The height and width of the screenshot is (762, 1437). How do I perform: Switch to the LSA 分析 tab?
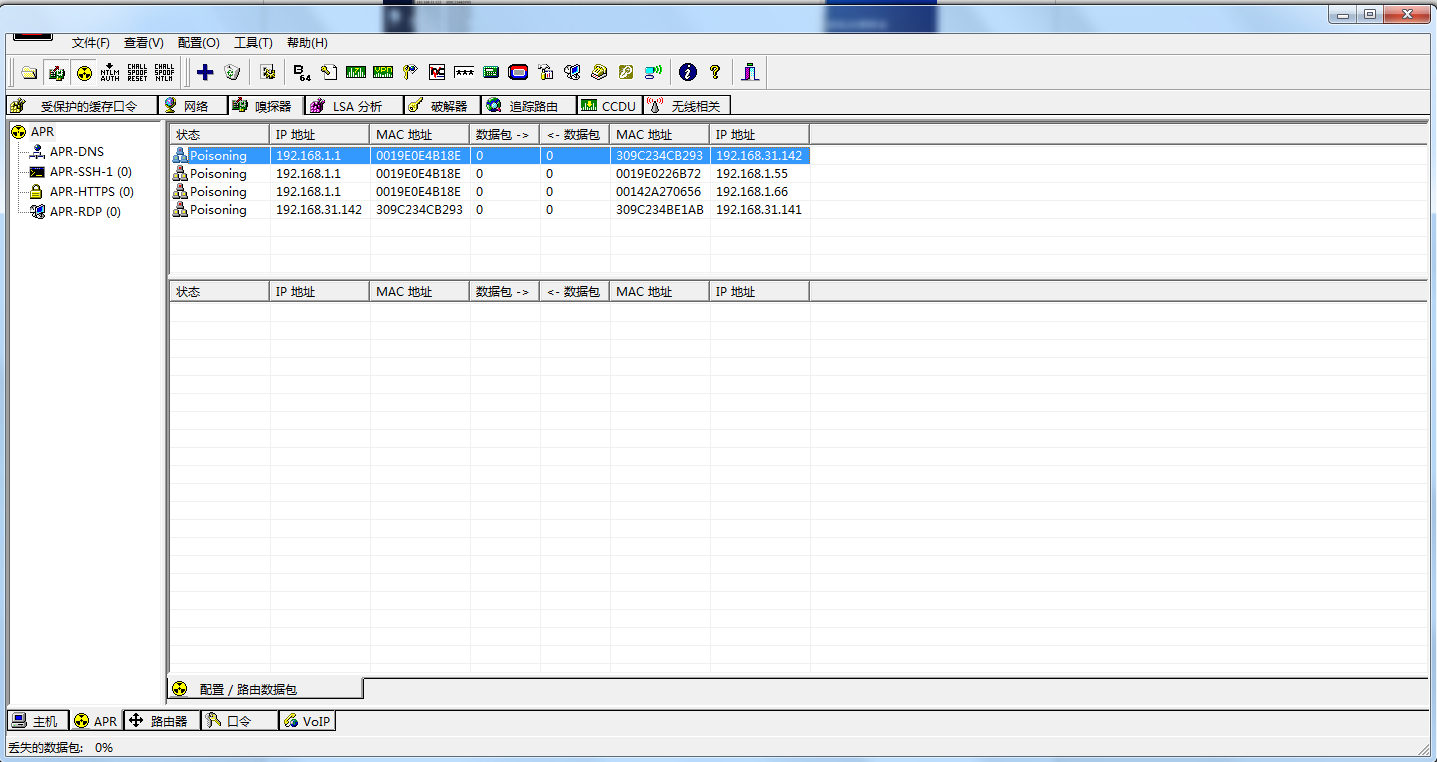click(x=354, y=106)
